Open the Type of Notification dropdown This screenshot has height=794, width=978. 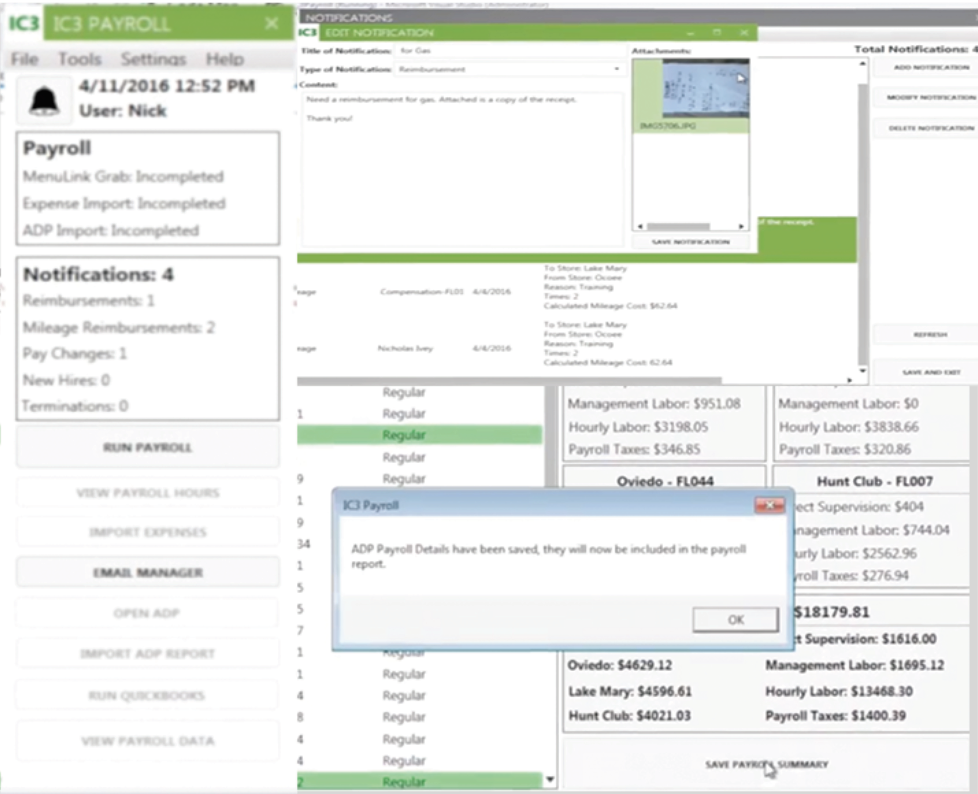tap(616, 69)
